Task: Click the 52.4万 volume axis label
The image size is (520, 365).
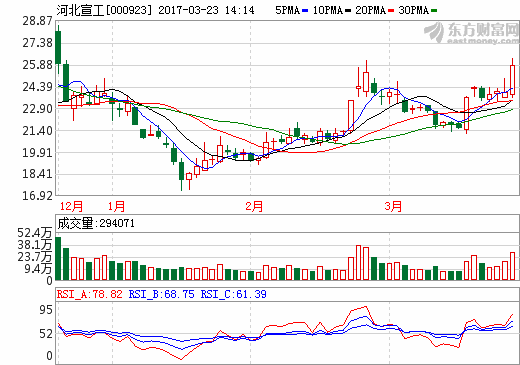Action: pos(35,233)
